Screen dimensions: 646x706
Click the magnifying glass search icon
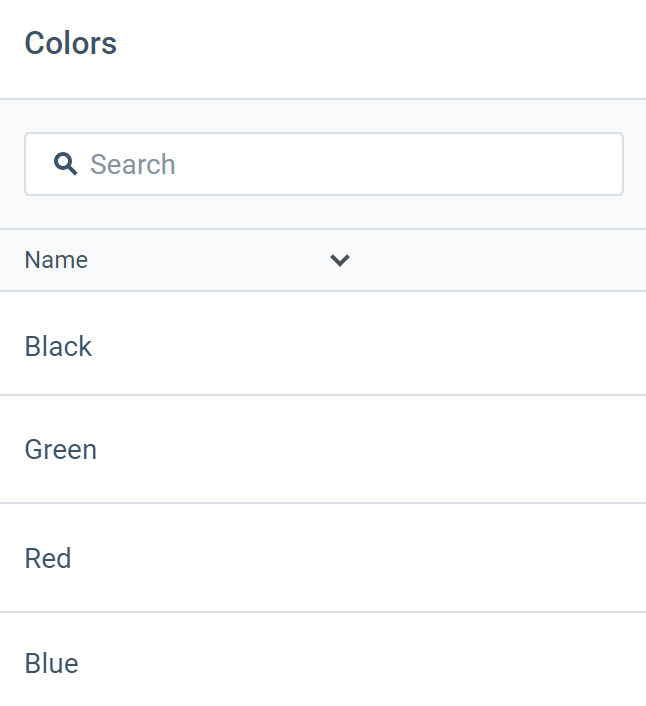click(66, 164)
